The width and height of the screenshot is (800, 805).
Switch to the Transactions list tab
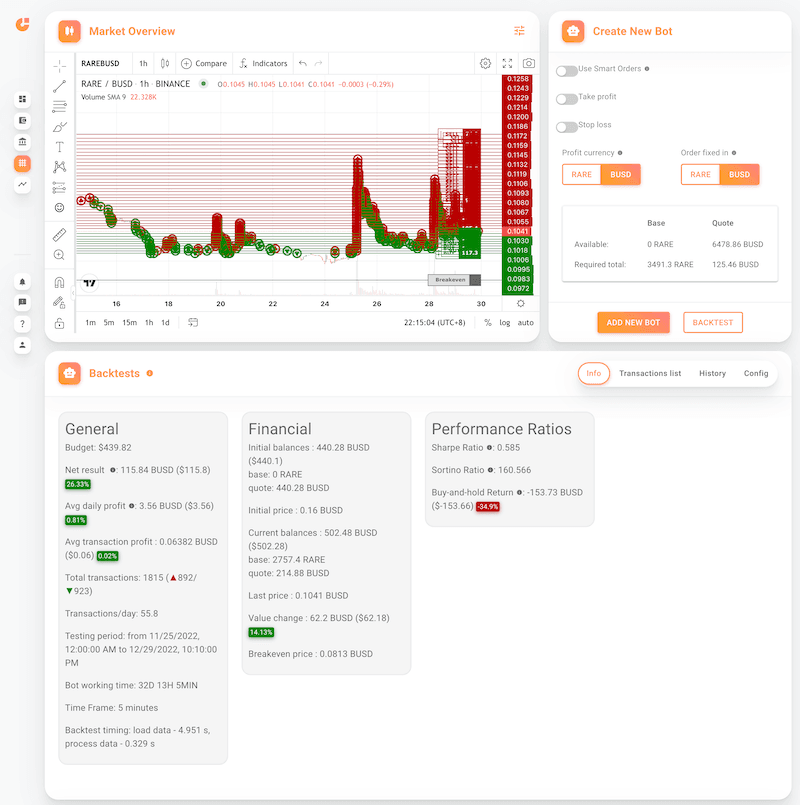point(650,373)
